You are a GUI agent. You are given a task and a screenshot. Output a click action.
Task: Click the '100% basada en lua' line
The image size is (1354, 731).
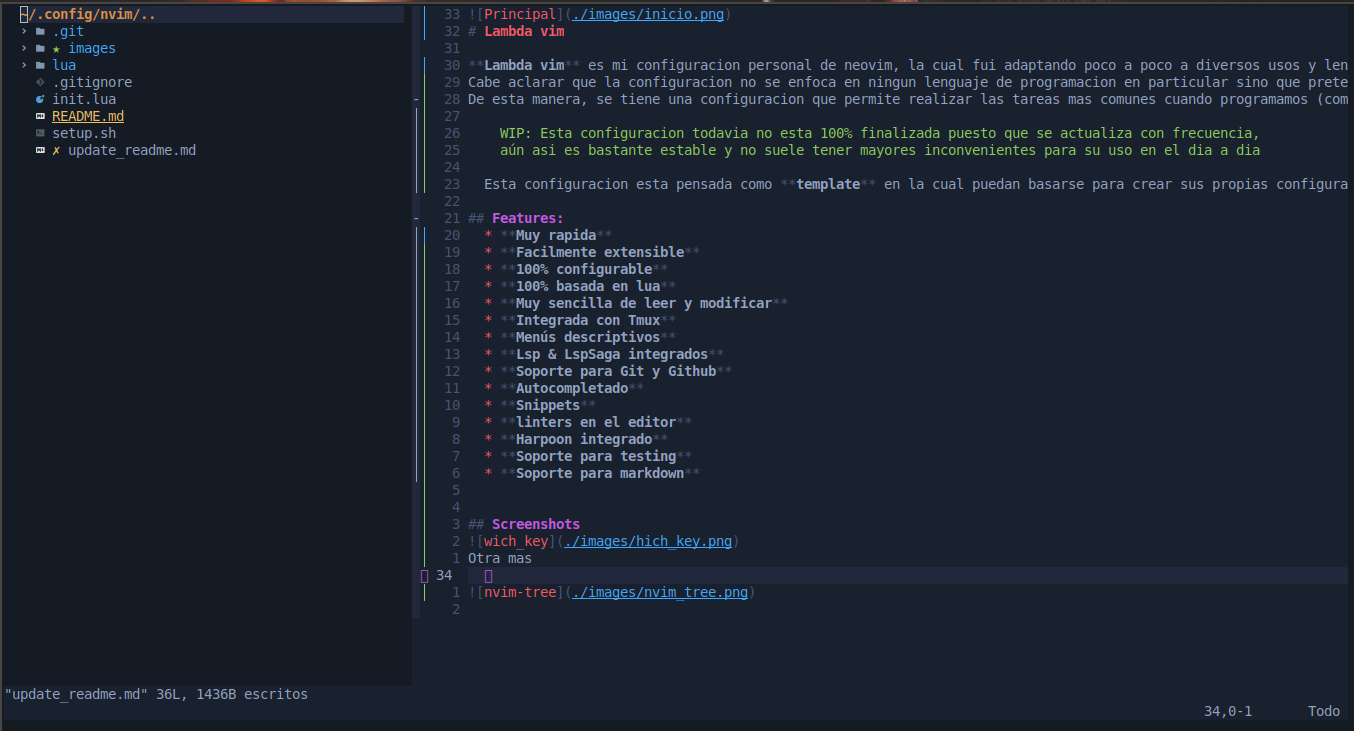pyautogui.click(x=580, y=286)
